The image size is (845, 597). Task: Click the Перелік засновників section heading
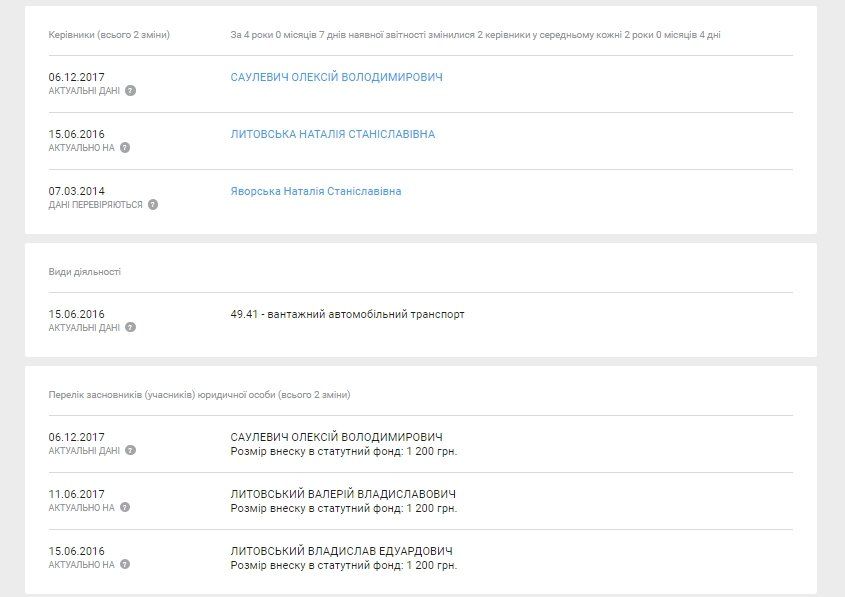(199, 395)
